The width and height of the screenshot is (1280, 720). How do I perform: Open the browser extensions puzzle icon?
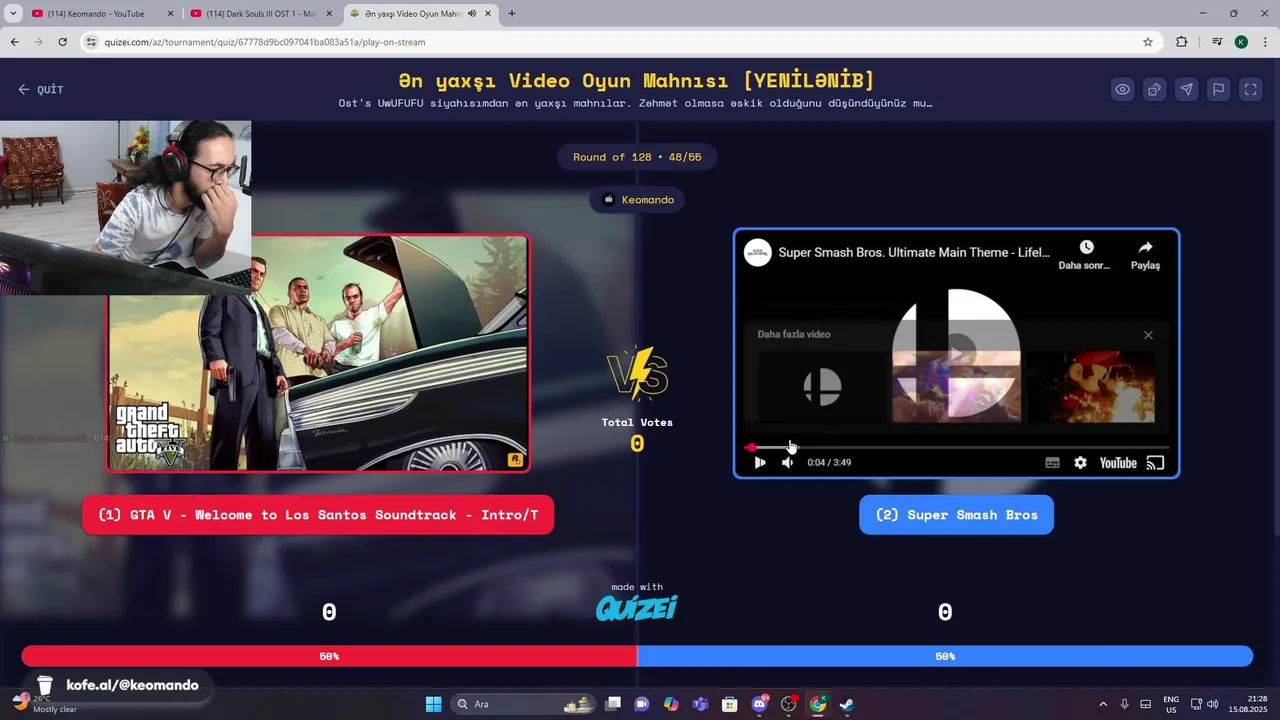1182,42
